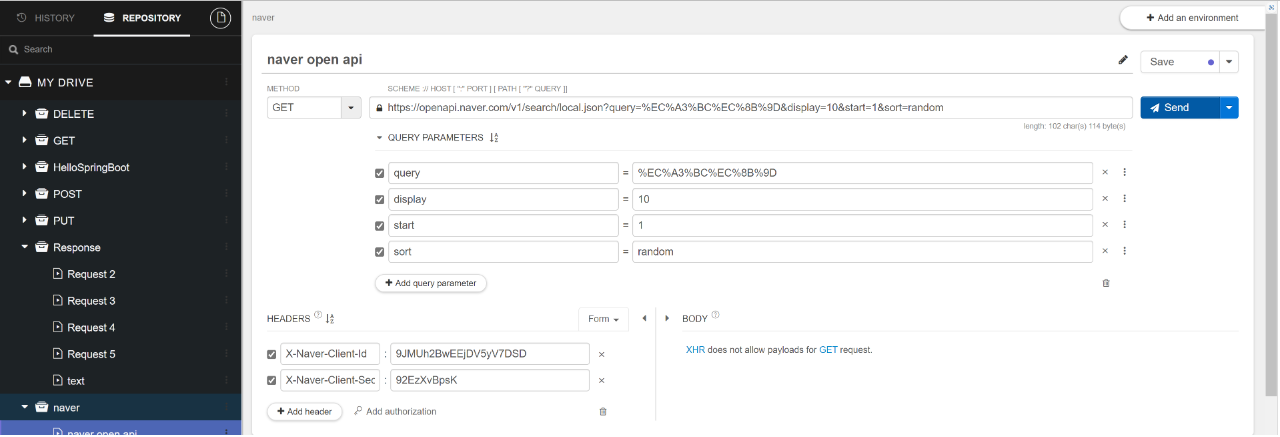Toggle the query parameter checkbox

(x=379, y=173)
